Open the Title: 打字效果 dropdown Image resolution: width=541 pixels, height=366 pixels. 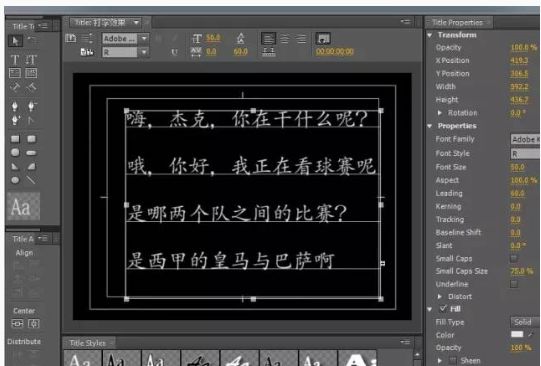coord(137,23)
